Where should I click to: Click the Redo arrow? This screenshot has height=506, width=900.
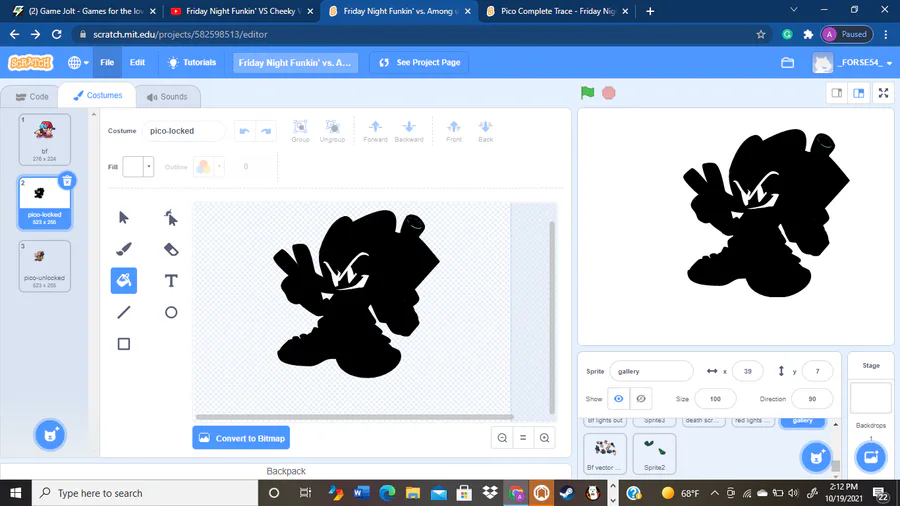point(266,131)
